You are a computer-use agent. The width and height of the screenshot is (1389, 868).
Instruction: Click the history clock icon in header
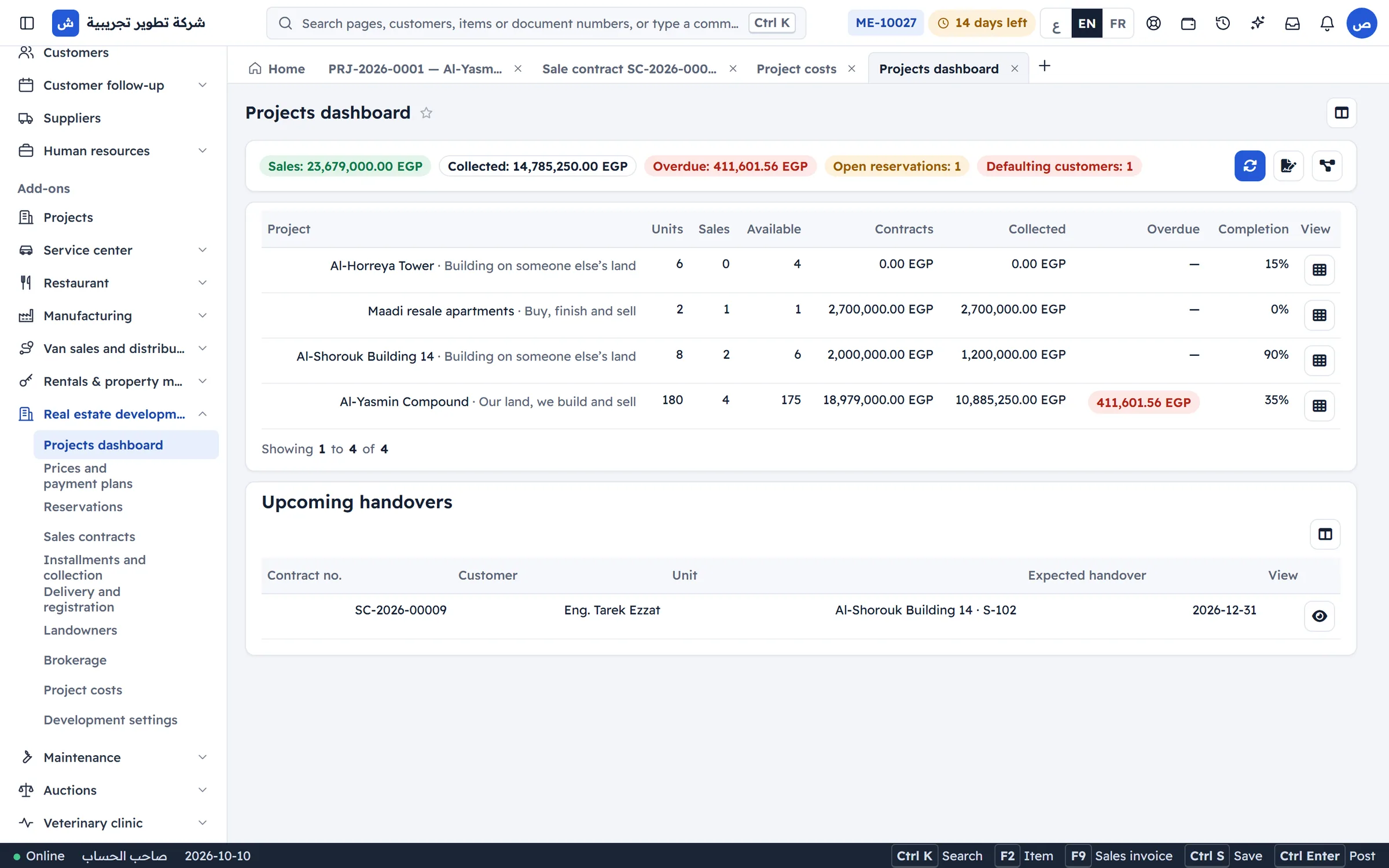click(1222, 23)
